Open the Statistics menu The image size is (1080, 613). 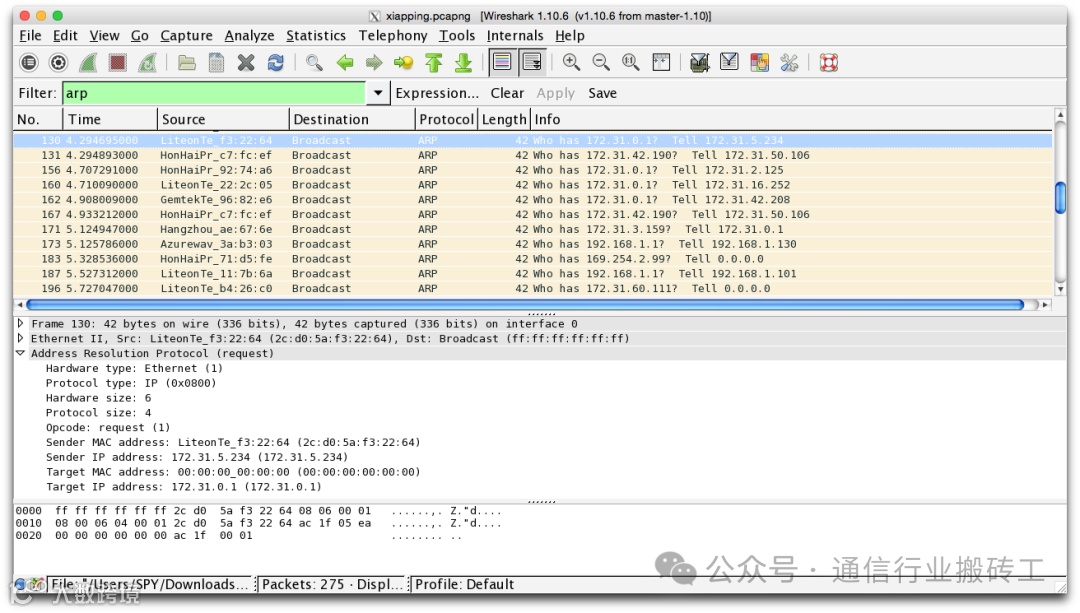pyautogui.click(x=315, y=36)
